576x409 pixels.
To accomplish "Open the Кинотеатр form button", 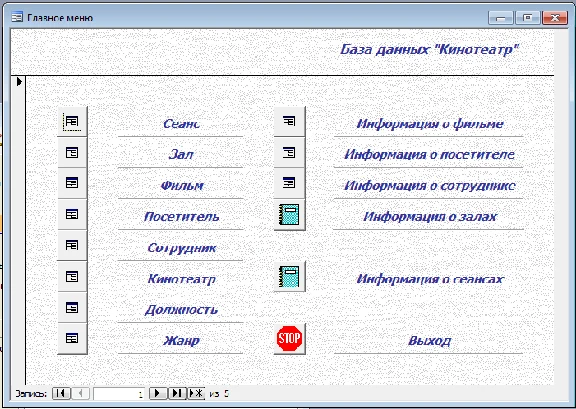I will [x=72, y=276].
